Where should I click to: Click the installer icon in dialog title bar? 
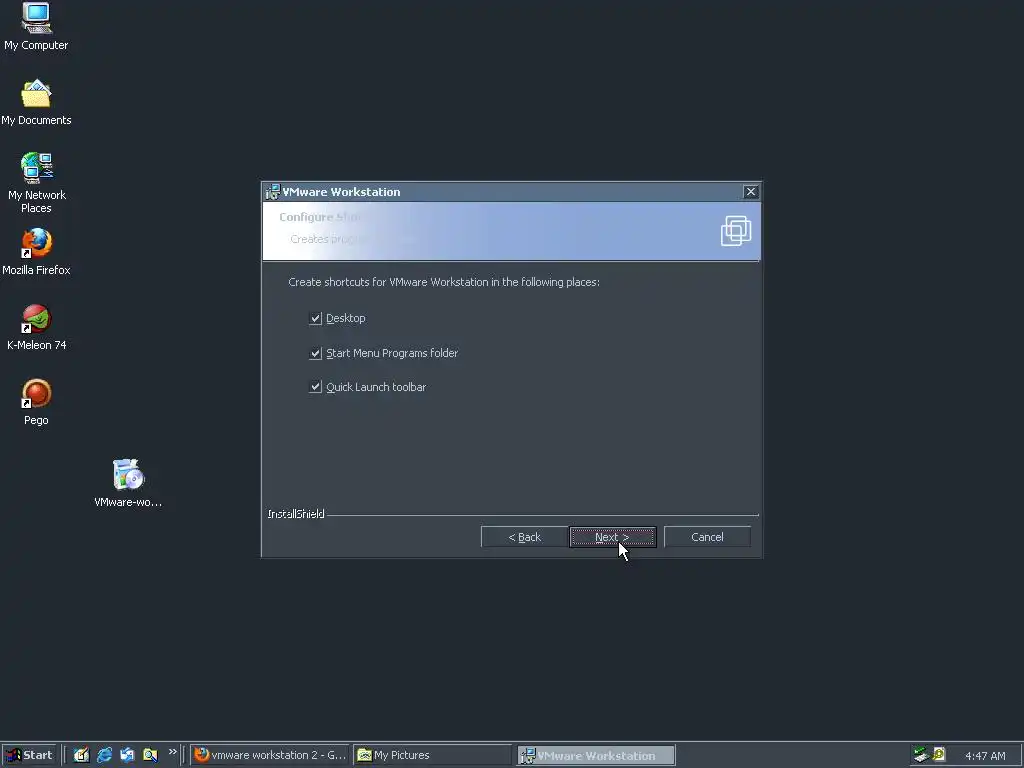272,191
